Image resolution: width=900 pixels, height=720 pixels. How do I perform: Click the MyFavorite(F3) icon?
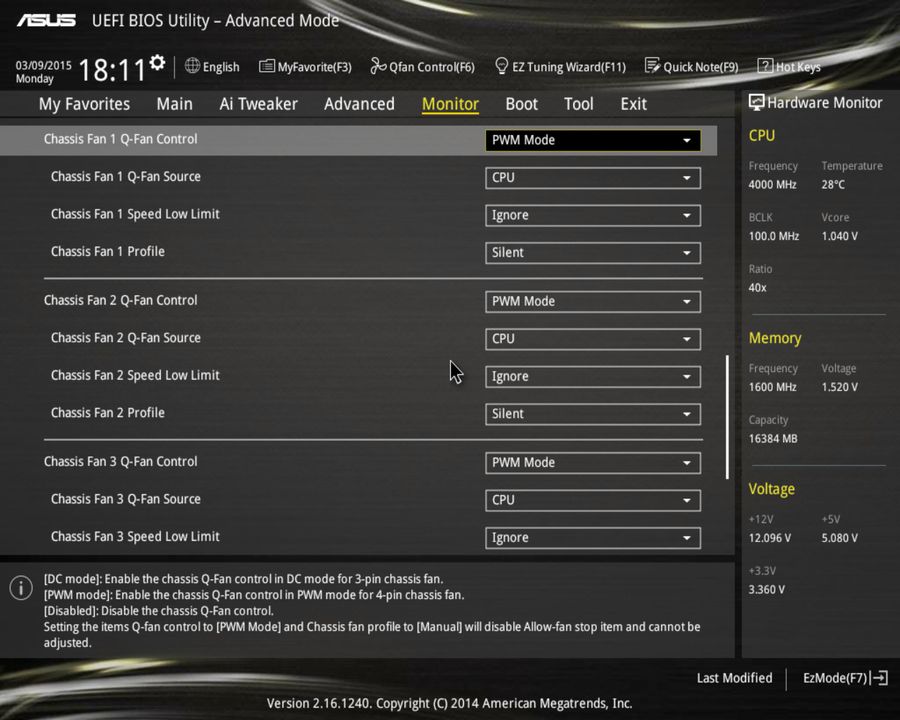265,66
